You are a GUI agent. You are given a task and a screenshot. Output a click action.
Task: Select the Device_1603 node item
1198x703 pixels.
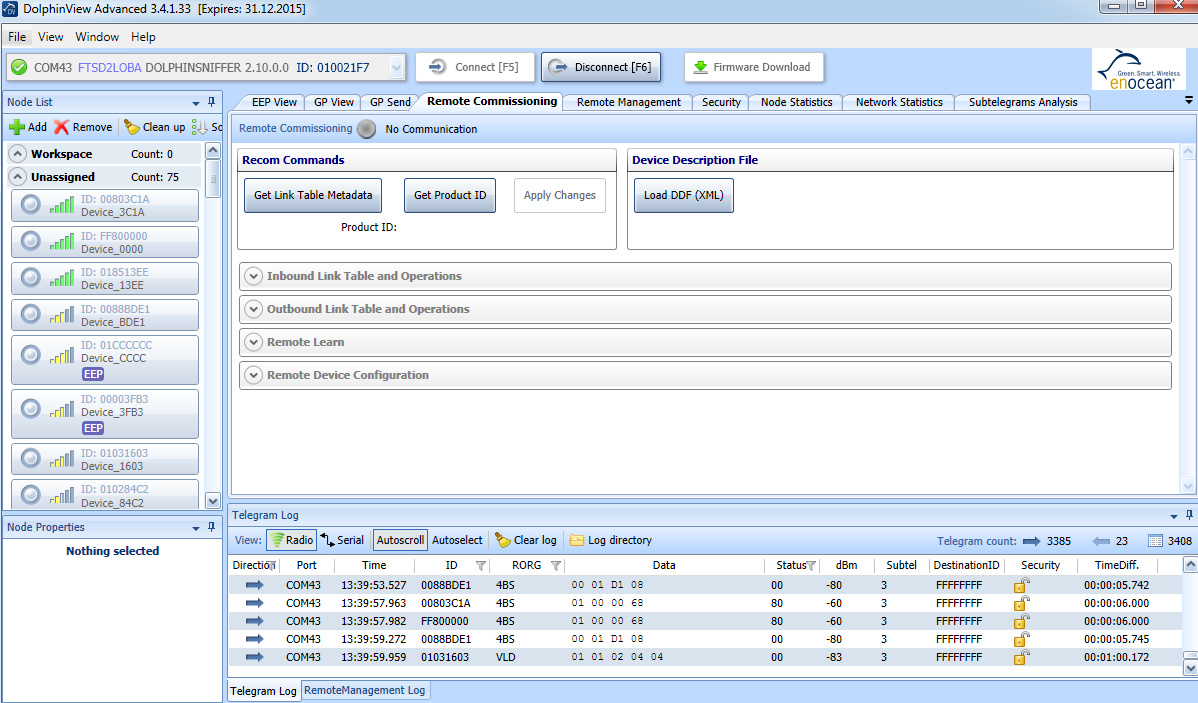coord(105,459)
